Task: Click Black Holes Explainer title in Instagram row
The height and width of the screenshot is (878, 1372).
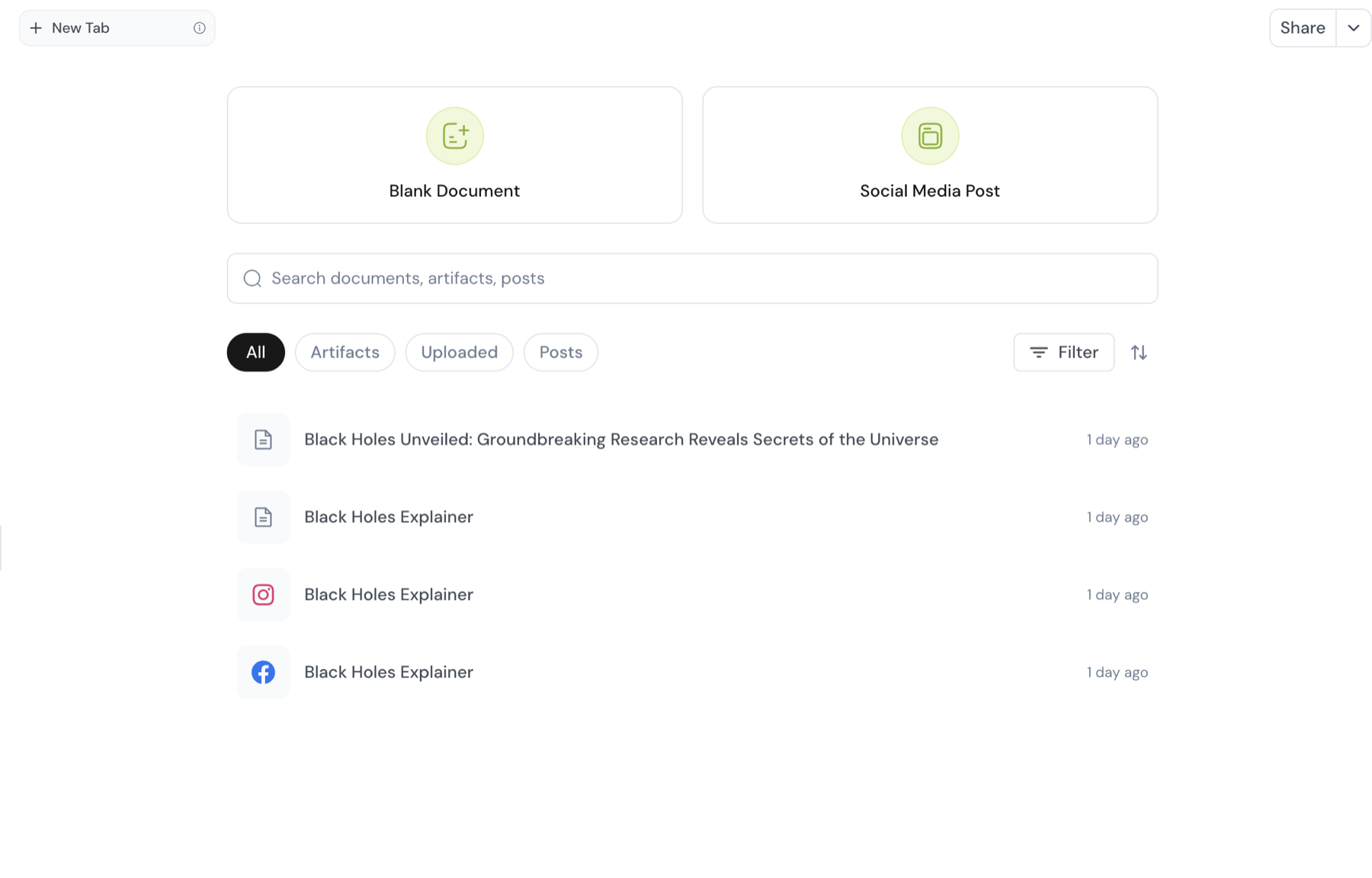Action: (x=389, y=594)
